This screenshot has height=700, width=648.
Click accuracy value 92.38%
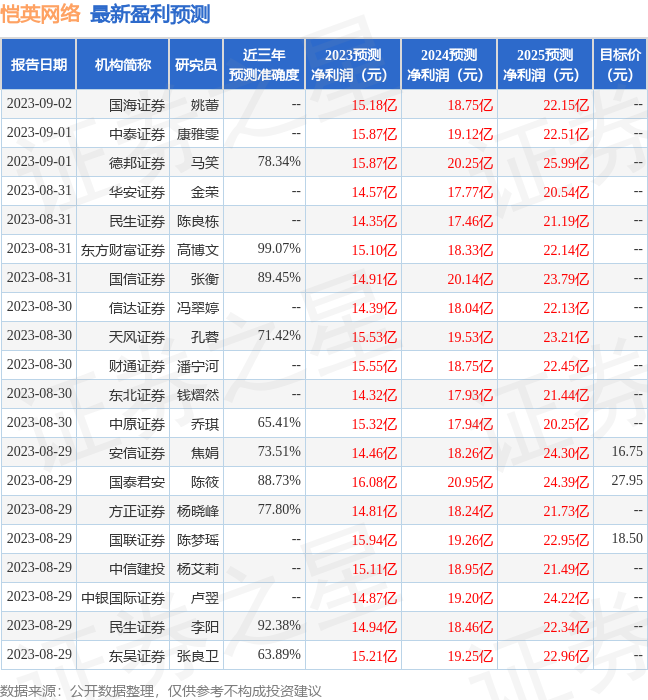279,626
